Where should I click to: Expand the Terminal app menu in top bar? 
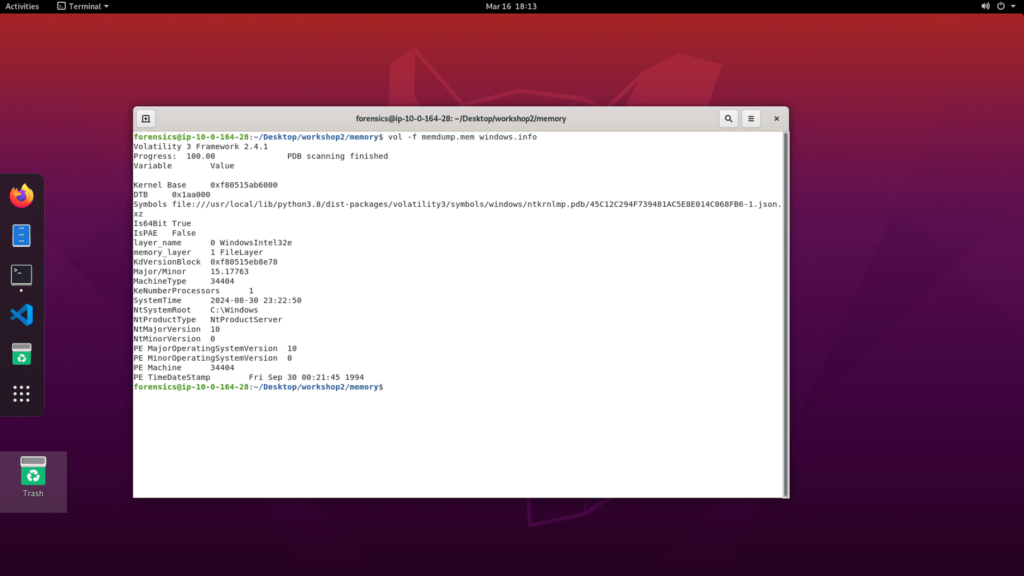click(x=83, y=6)
